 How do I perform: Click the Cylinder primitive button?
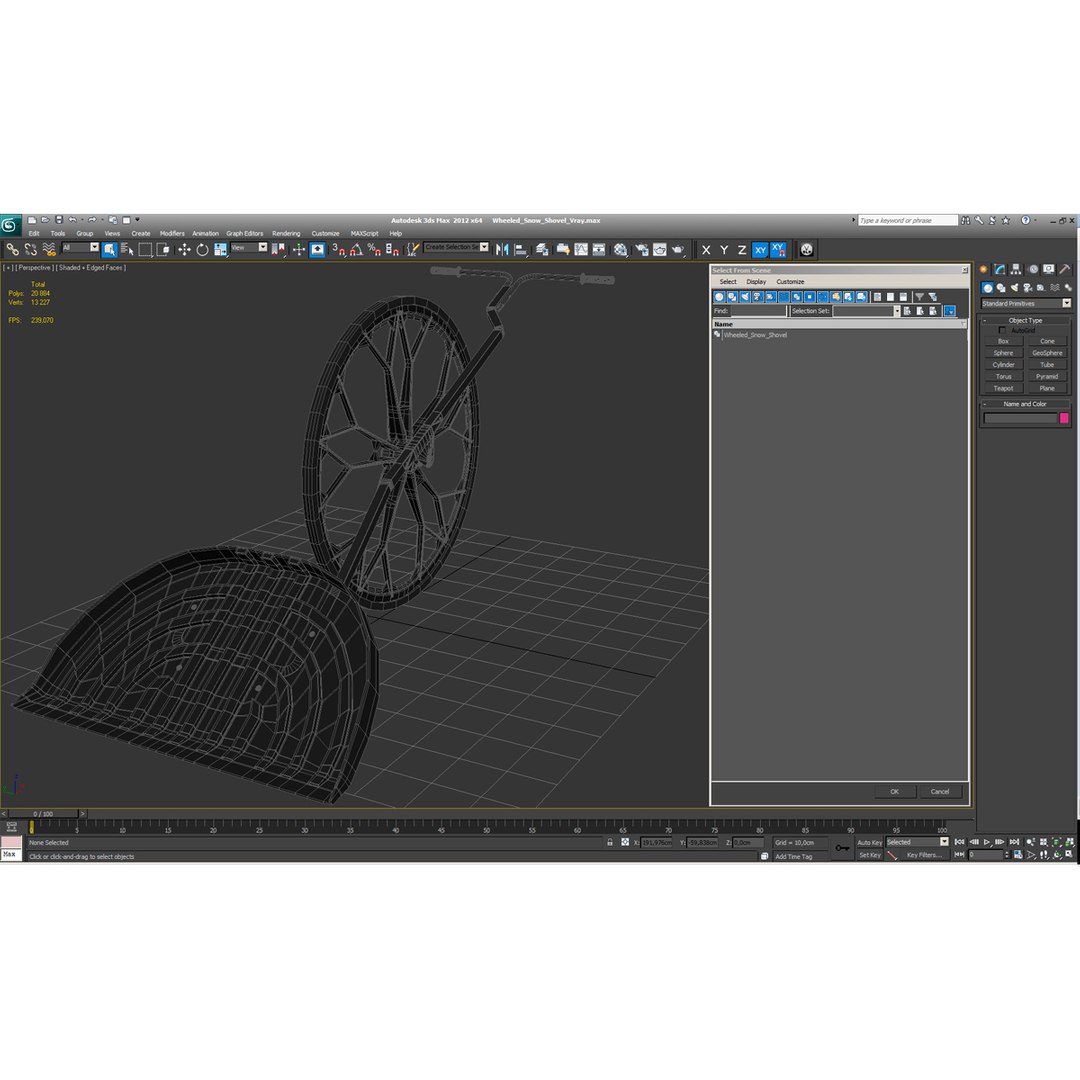pos(1003,365)
